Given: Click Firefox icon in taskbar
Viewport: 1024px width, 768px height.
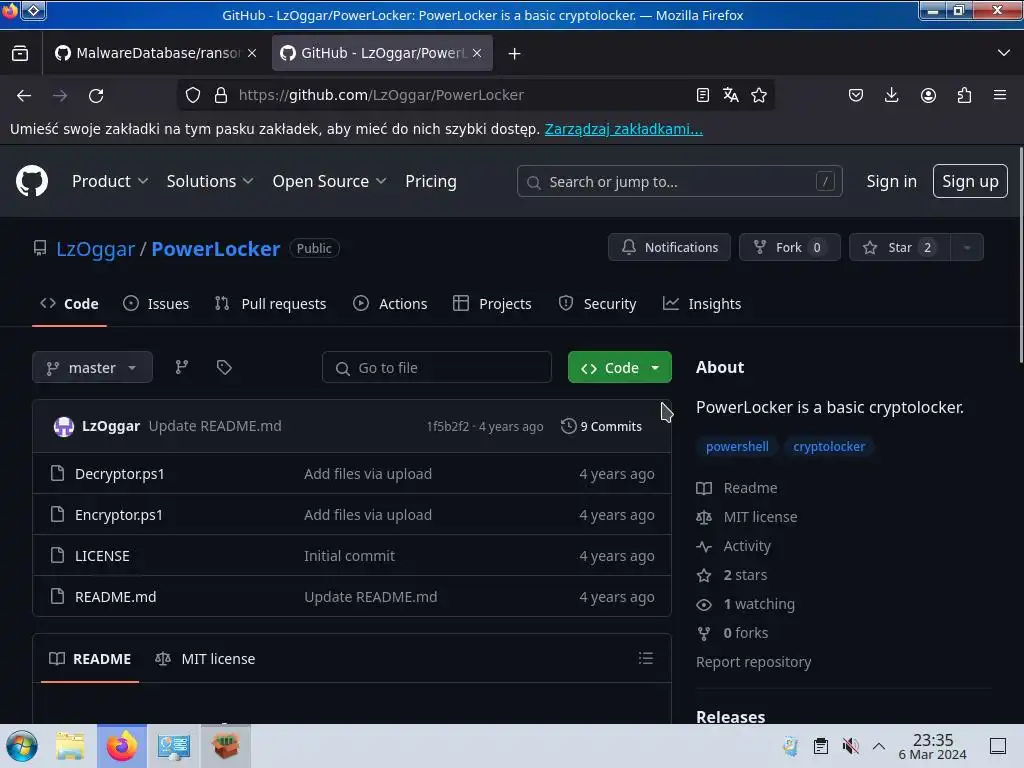Looking at the screenshot, I should 122,746.
